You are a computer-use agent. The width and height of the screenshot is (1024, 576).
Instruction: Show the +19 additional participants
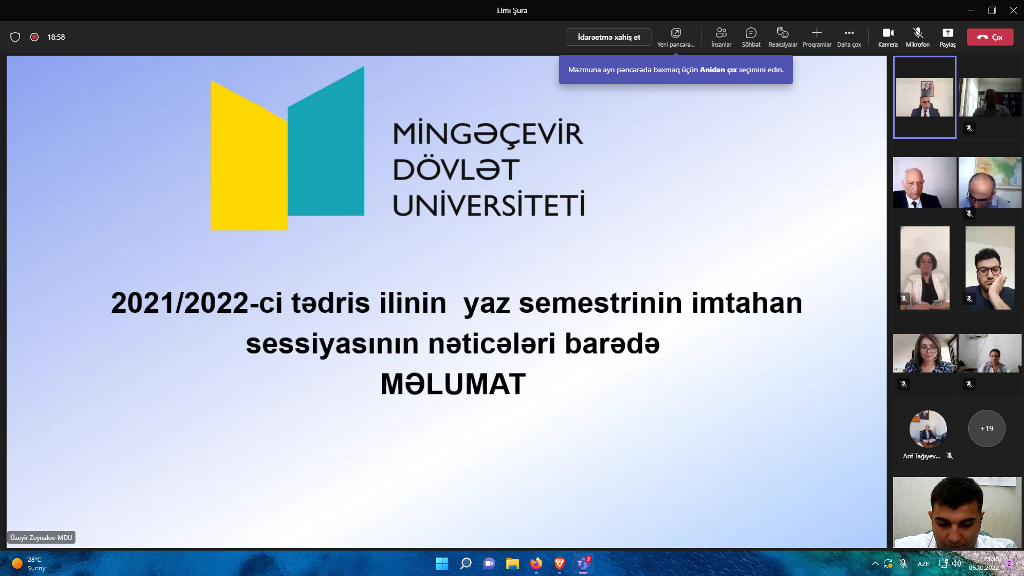986,428
